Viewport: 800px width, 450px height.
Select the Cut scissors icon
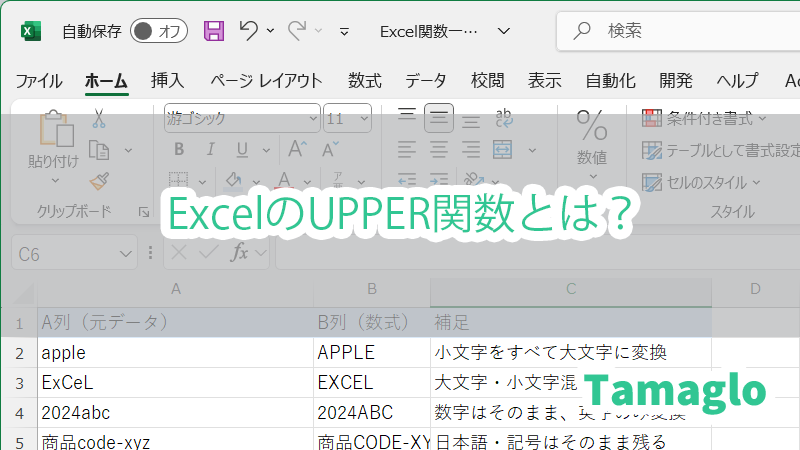(98, 118)
